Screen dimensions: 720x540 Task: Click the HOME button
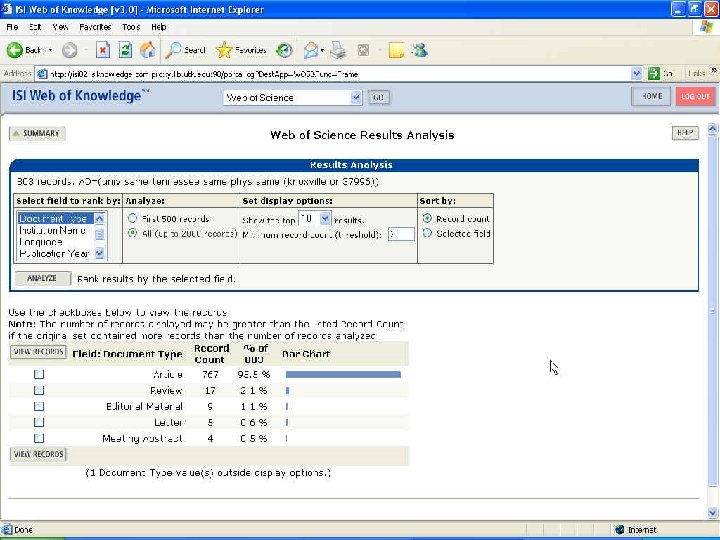pos(651,96)
